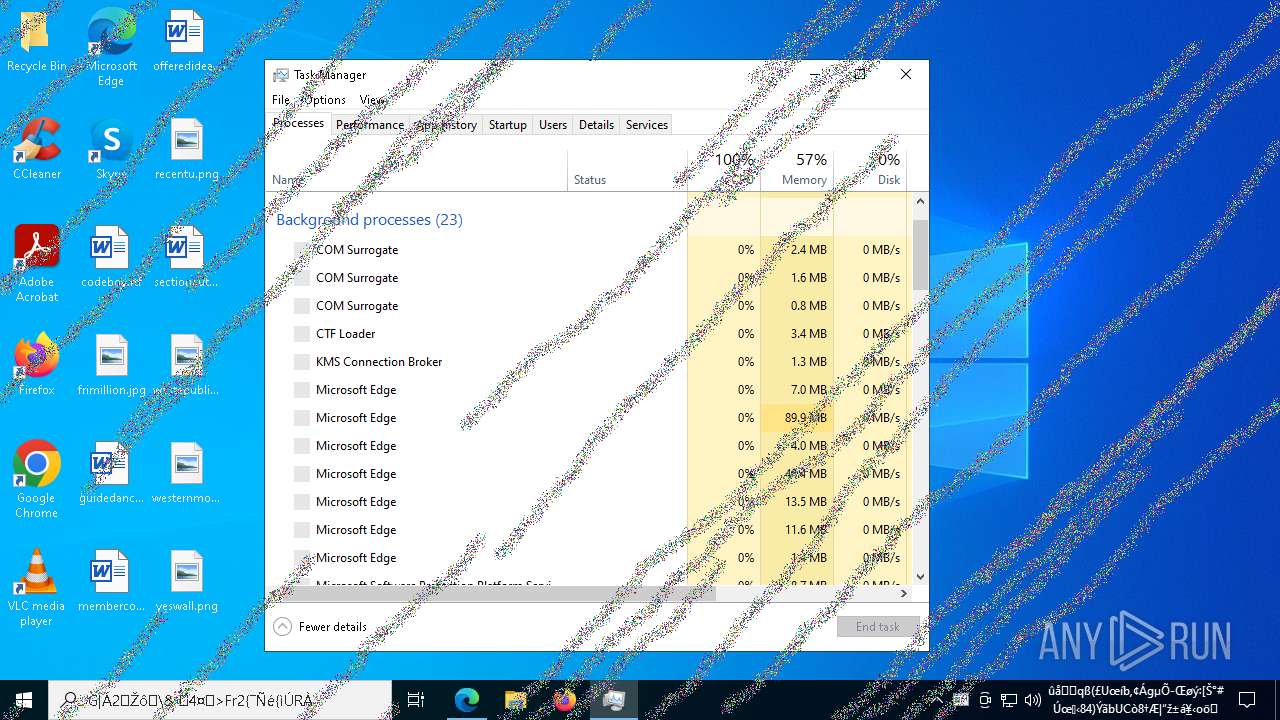
Task: Select the Google Chrome desktop shortcut
Action: pyautogui.click(x=36, y=480)
